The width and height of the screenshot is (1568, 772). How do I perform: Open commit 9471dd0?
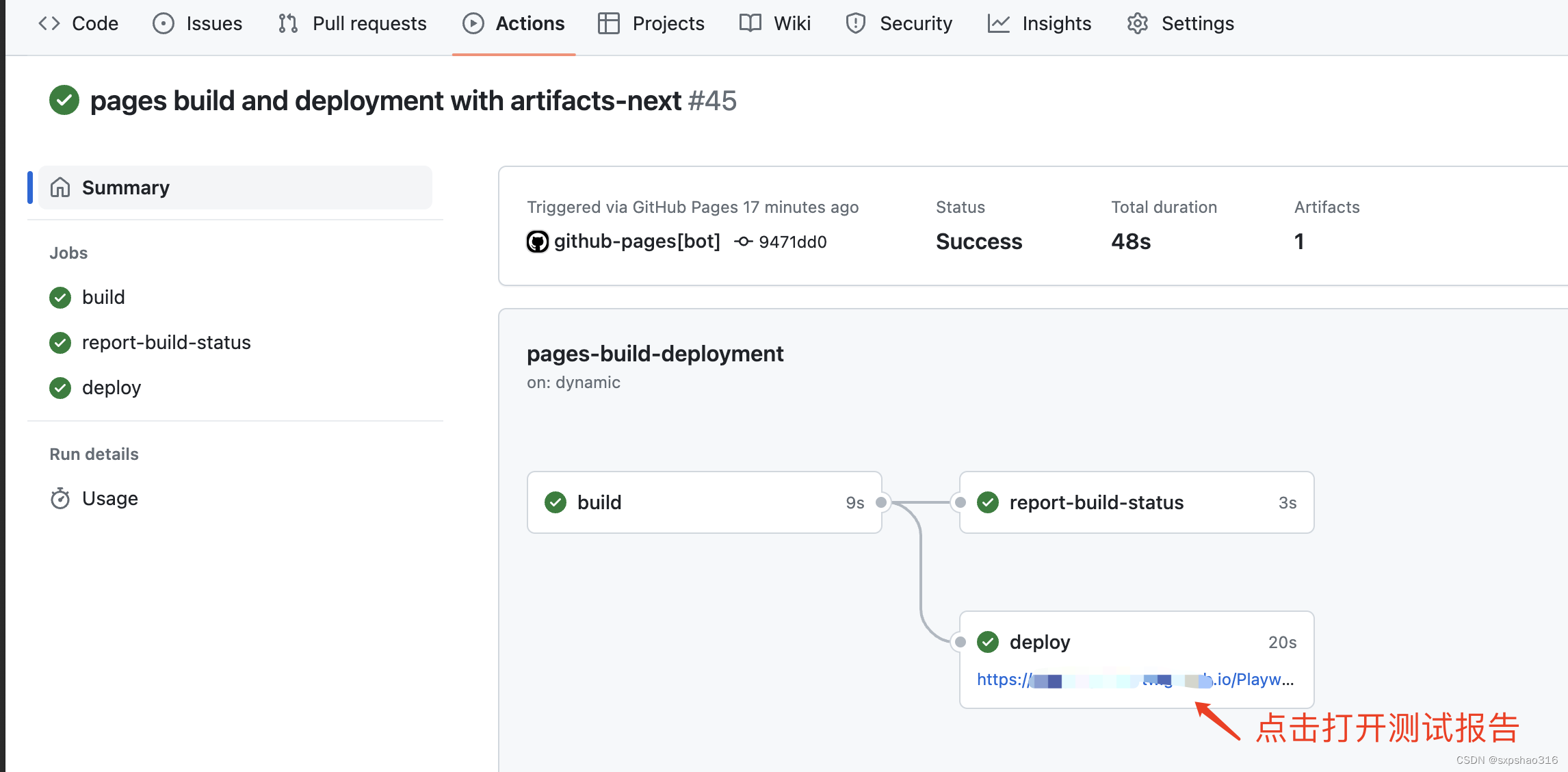pyautogui.click(x=793, y=242)
